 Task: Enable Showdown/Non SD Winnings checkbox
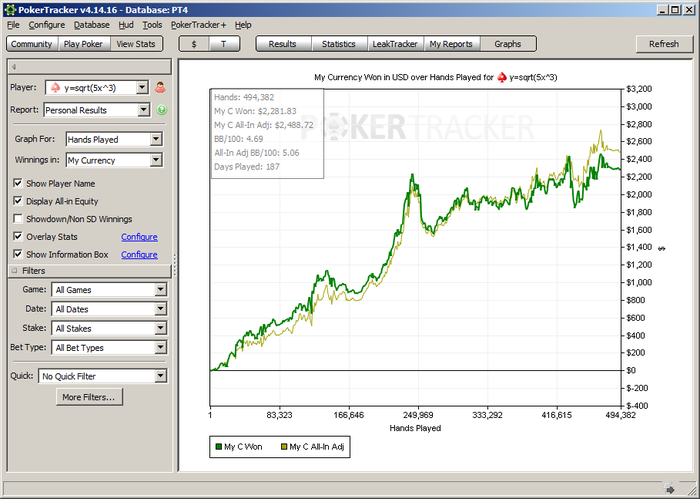click(x=18, y=219)
